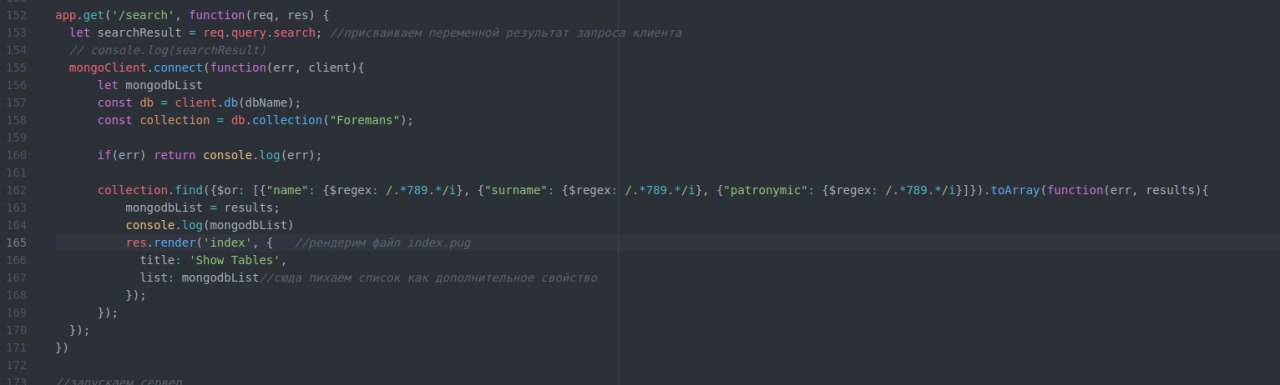This screenshot has height=385, width=1280.
Task: Click 'const collection' on line 158
Action: click(x=154, y=120)
